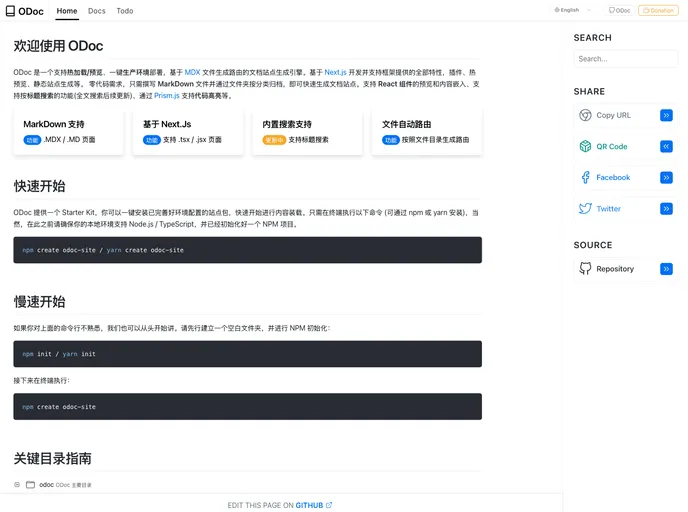Screen dimensions: 688x512
Task: Open the Todo tab
Action: pos(125,11)
